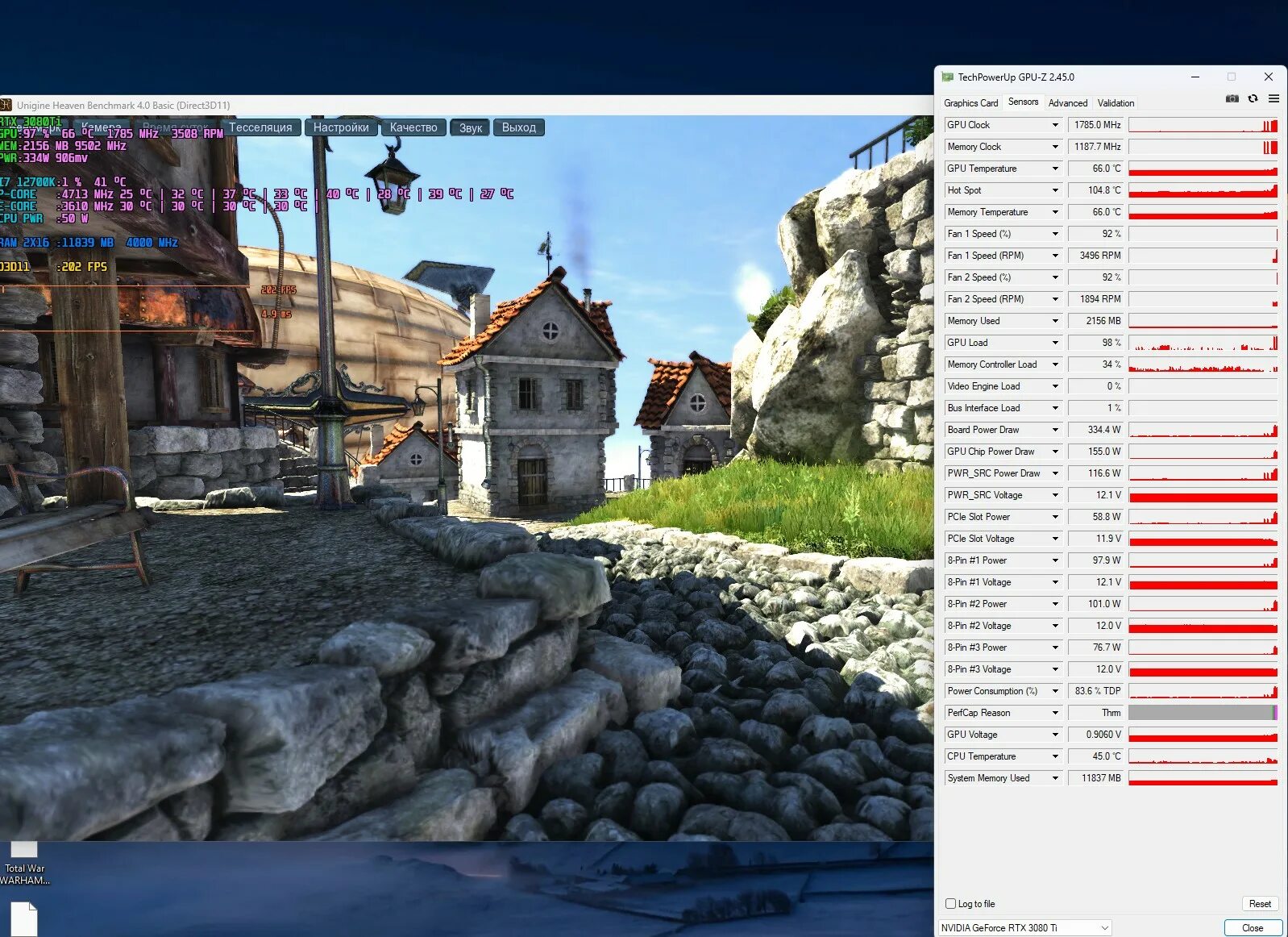Click the GPU-Z app icon in title bar
Image resolution: width=1288 pixels, height=937 pixels.
coord(947,77)
